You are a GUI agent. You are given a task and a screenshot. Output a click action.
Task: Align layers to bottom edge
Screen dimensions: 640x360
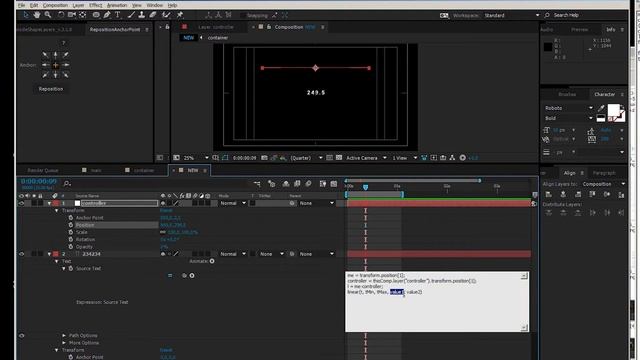click(x=621, y=195)
